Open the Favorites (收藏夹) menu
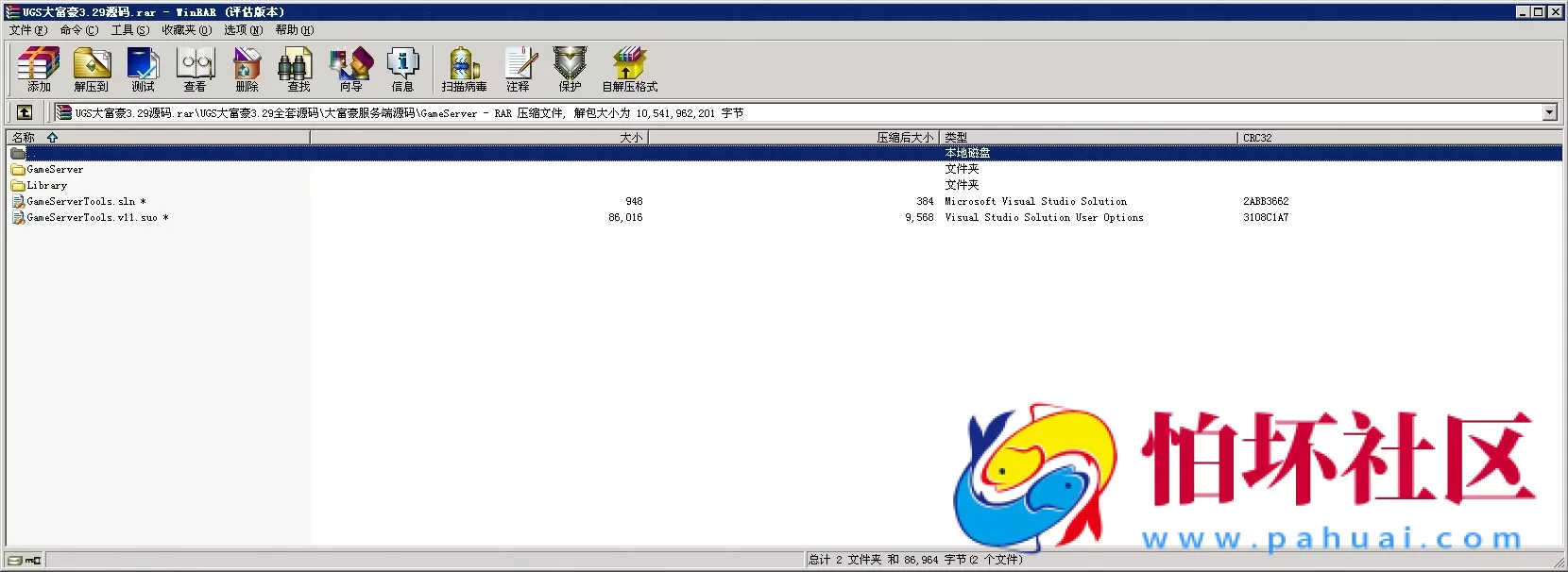Screen dimensions: 1568x572 (187, 30)
